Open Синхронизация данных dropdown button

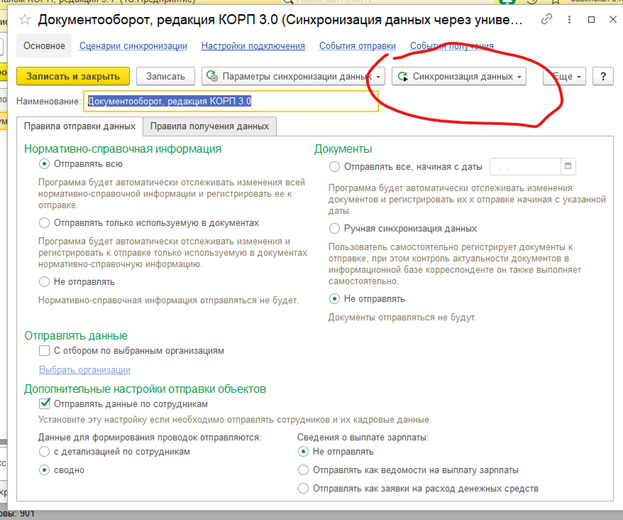(x=459, y=76)
